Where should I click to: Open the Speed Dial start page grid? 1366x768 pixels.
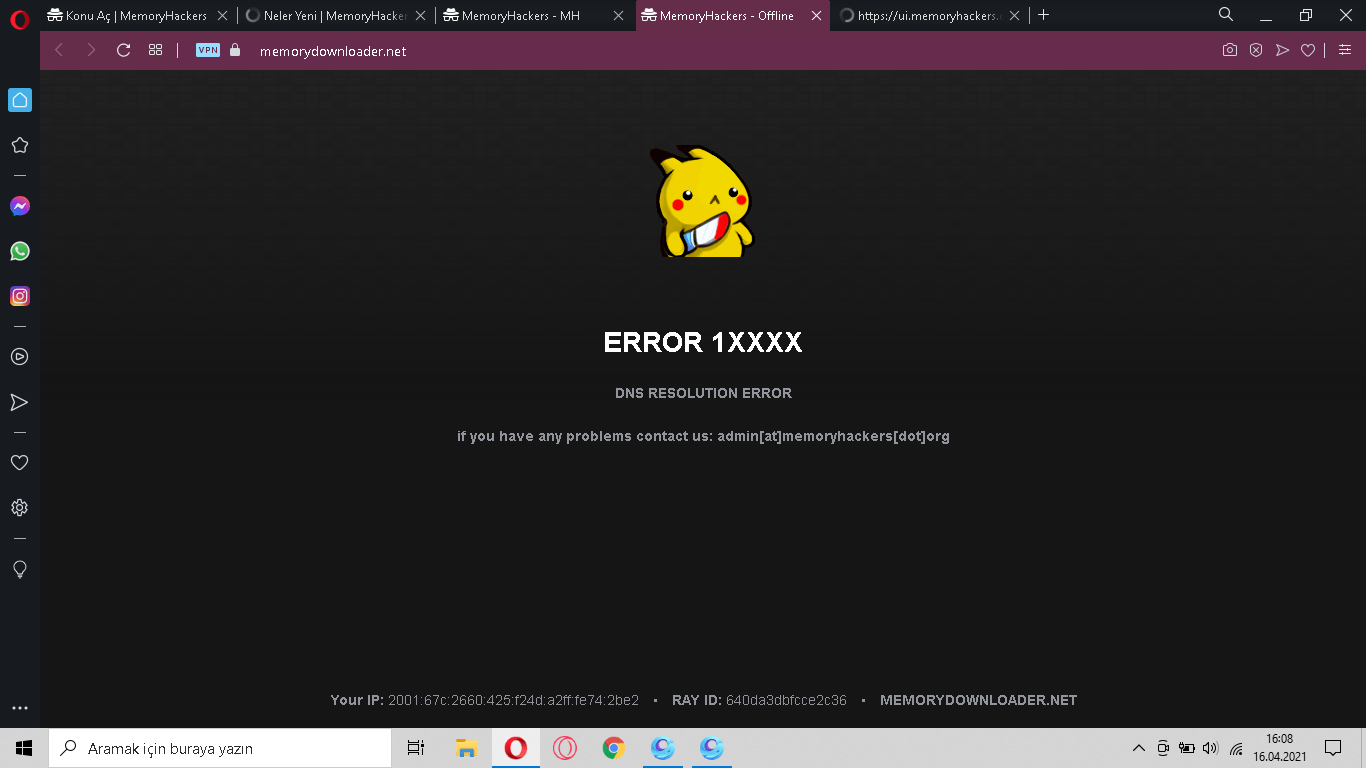point(155,50)
